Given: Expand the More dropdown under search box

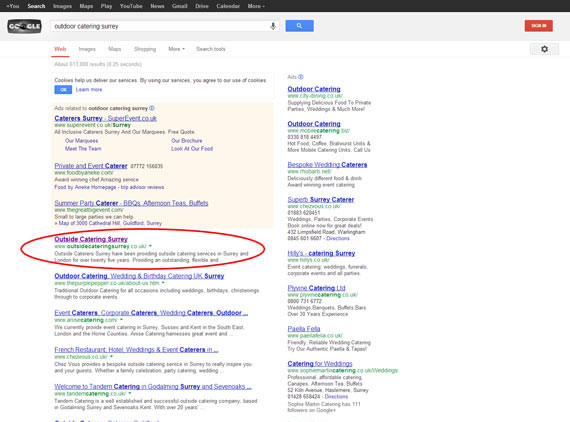Looking at the screenshot, I should point(176,49).
